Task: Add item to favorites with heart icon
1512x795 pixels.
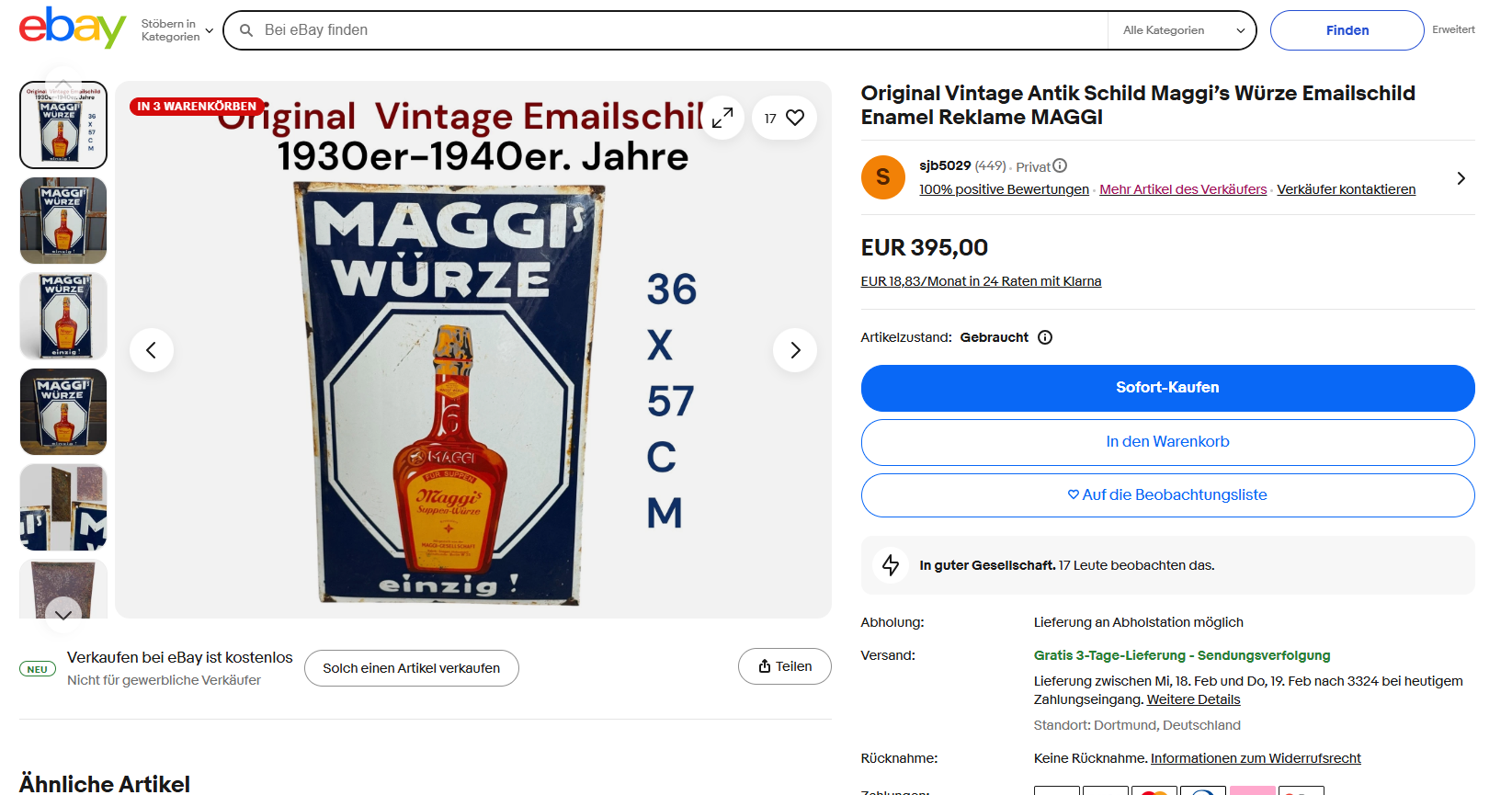Action: click(795, 118)
